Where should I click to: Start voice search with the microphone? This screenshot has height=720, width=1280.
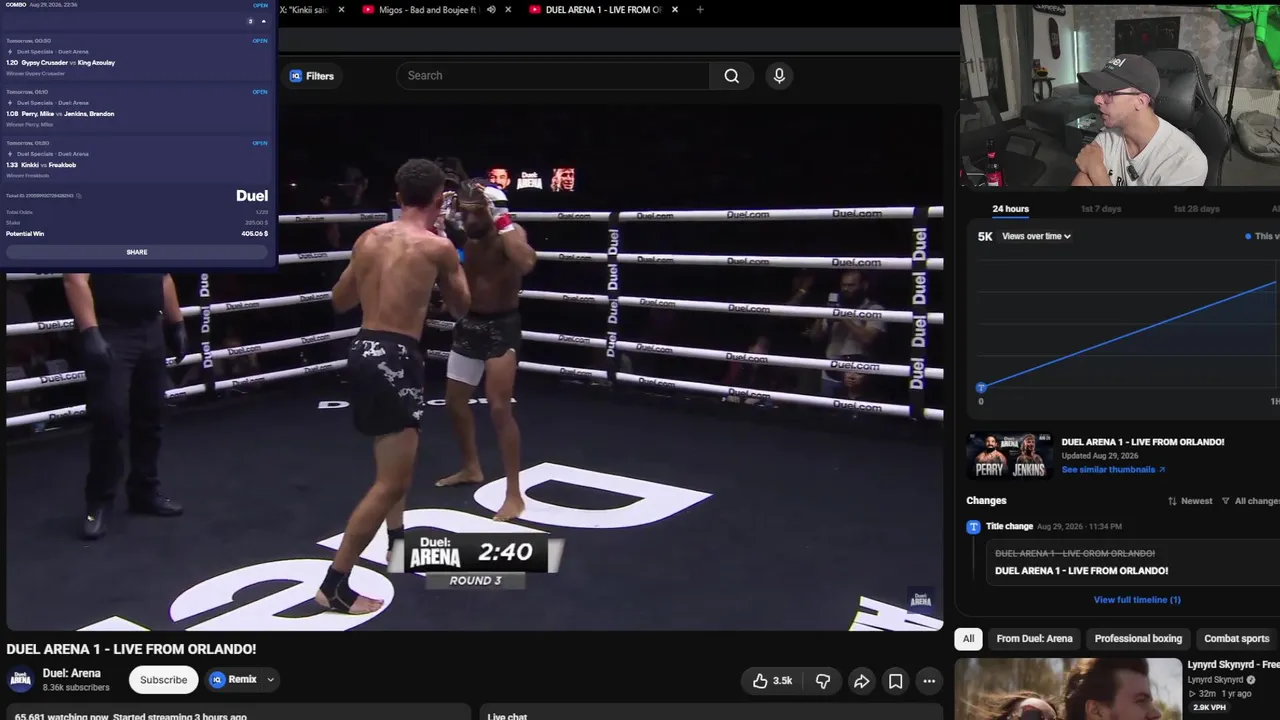(x=779, y=76)
